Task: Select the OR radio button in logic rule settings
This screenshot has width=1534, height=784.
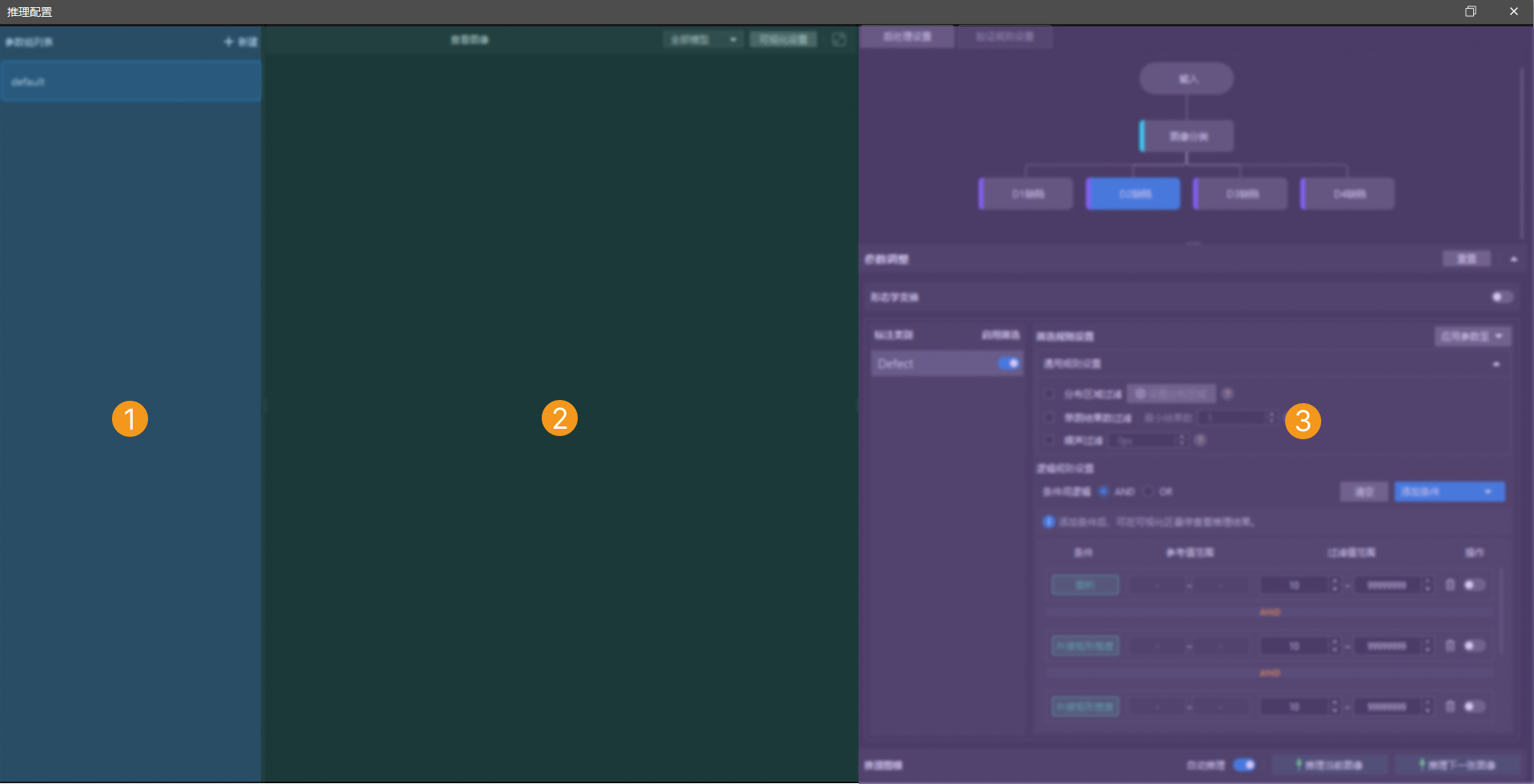Action: pyautogui.click(x=1148, y=491)
